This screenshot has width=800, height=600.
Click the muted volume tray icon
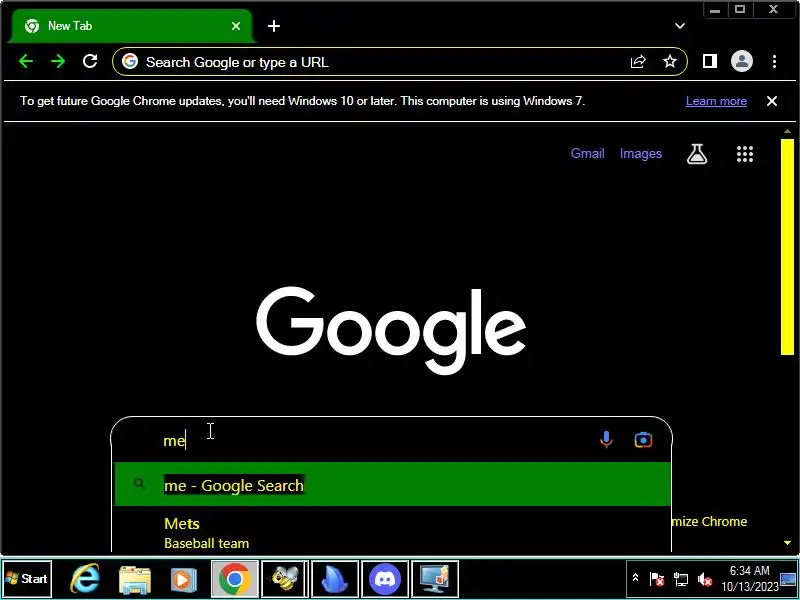(705, 579)
